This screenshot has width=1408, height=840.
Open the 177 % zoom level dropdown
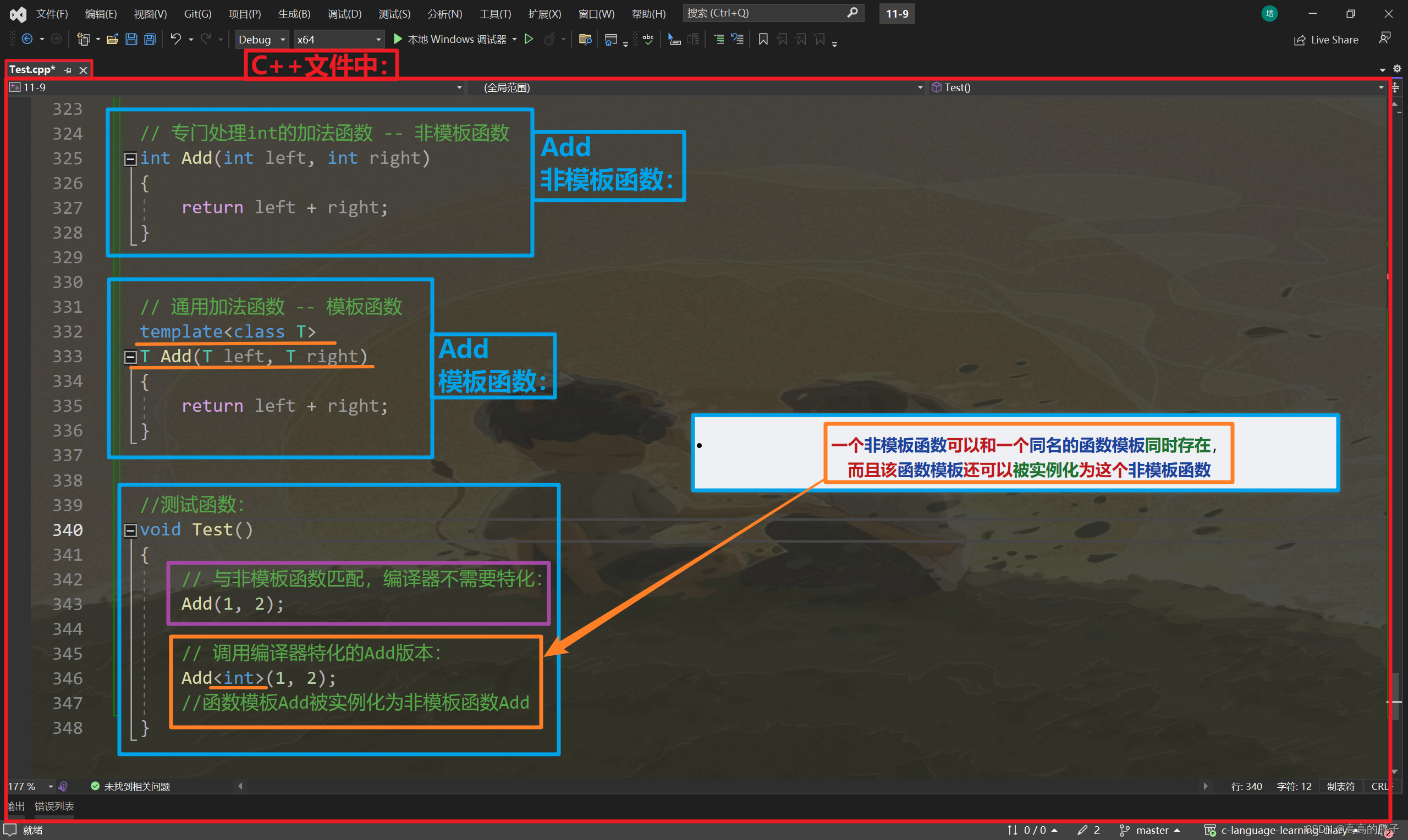click(31, 786)
